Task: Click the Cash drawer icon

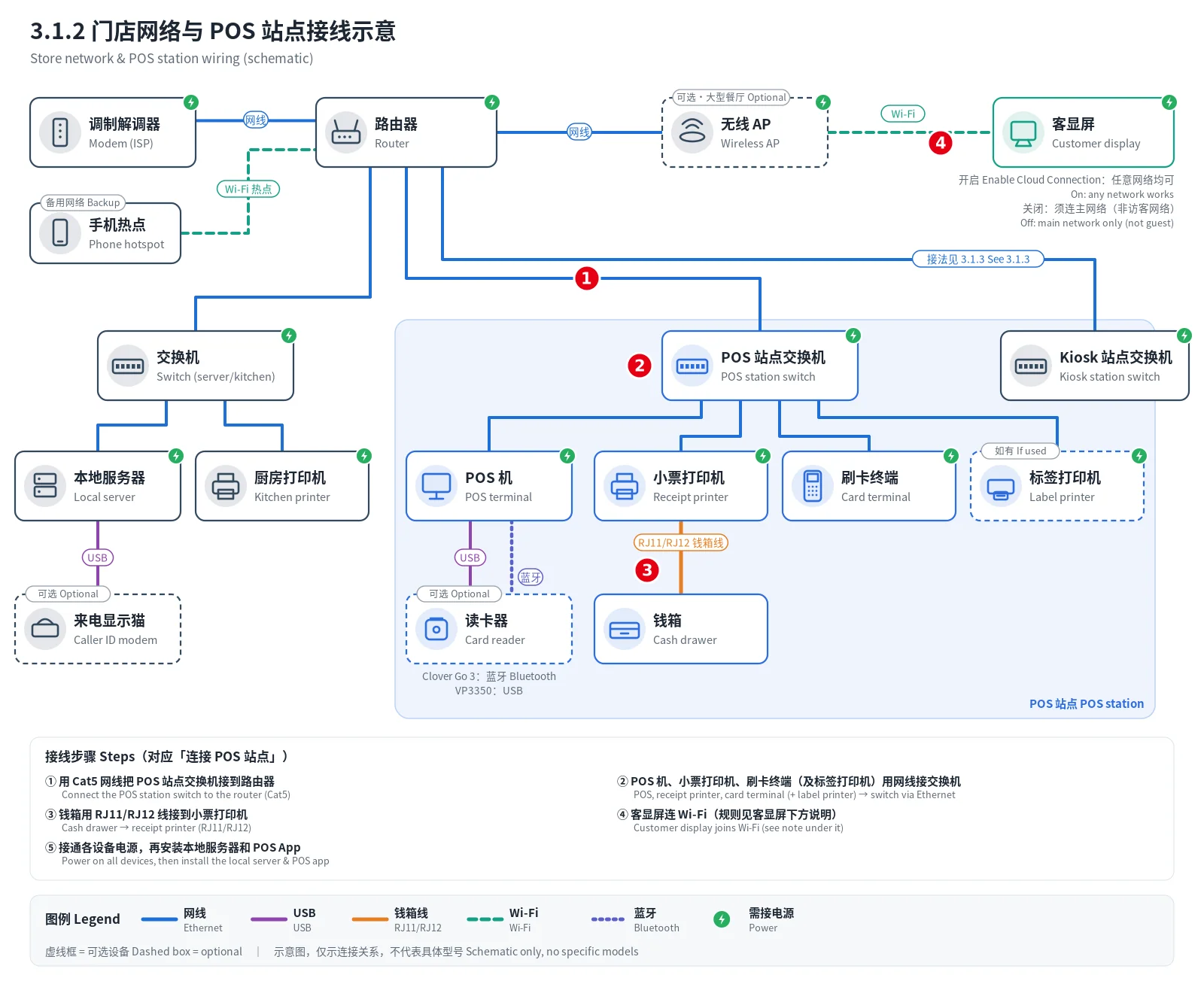Action: (625, 629)
